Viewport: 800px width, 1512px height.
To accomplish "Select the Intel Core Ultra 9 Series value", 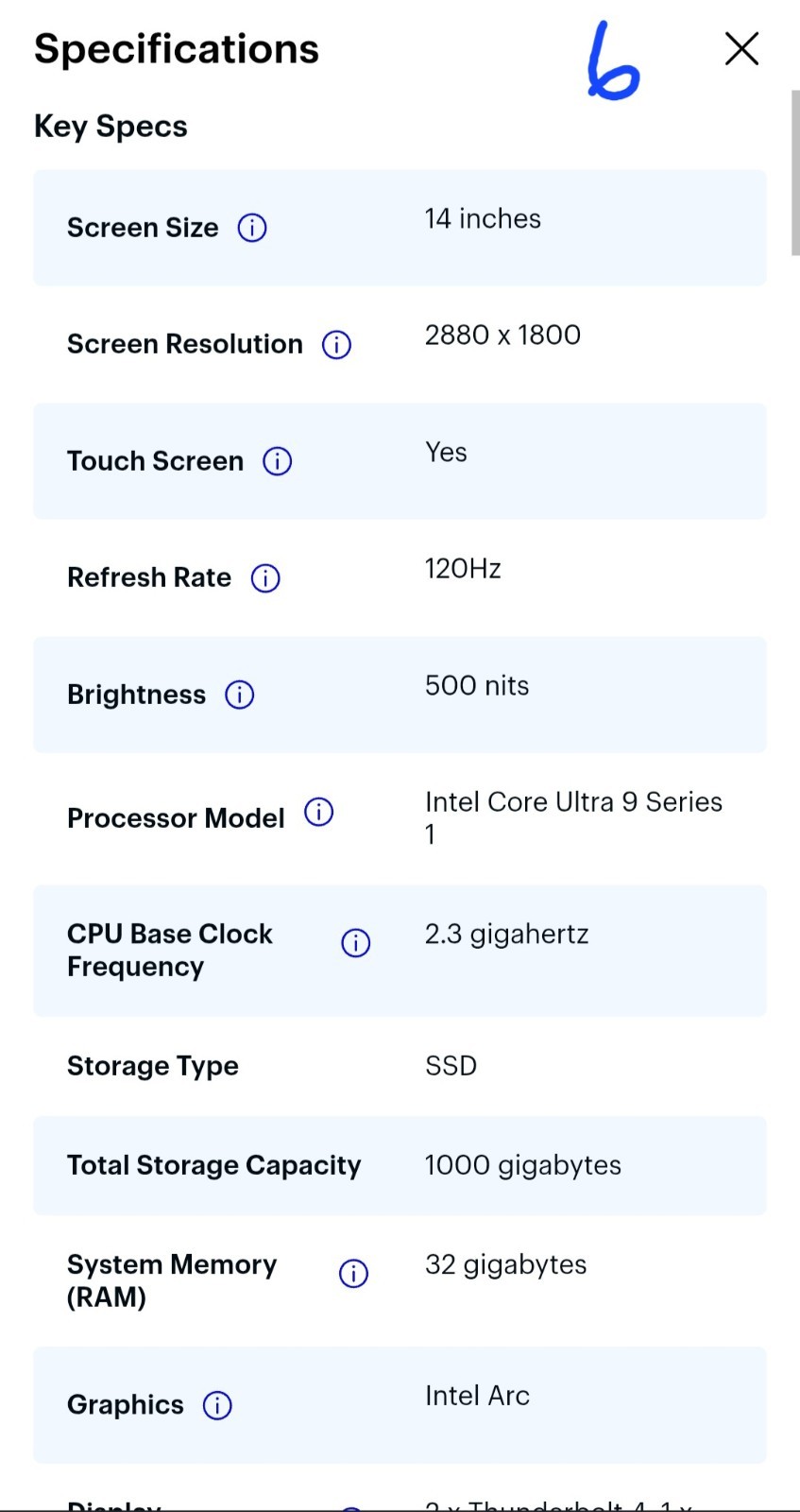I will click(573, 817).
